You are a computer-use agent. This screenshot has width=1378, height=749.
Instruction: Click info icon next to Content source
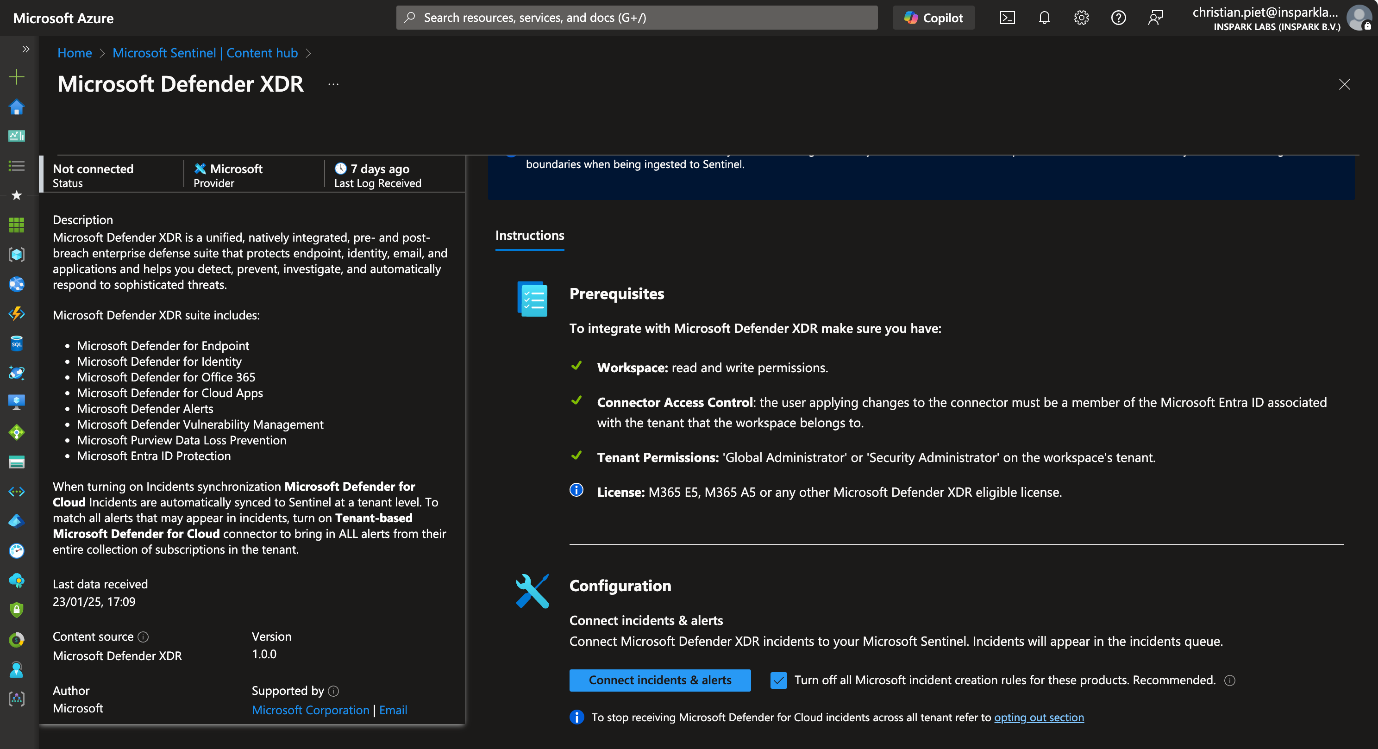pos(143,637)
